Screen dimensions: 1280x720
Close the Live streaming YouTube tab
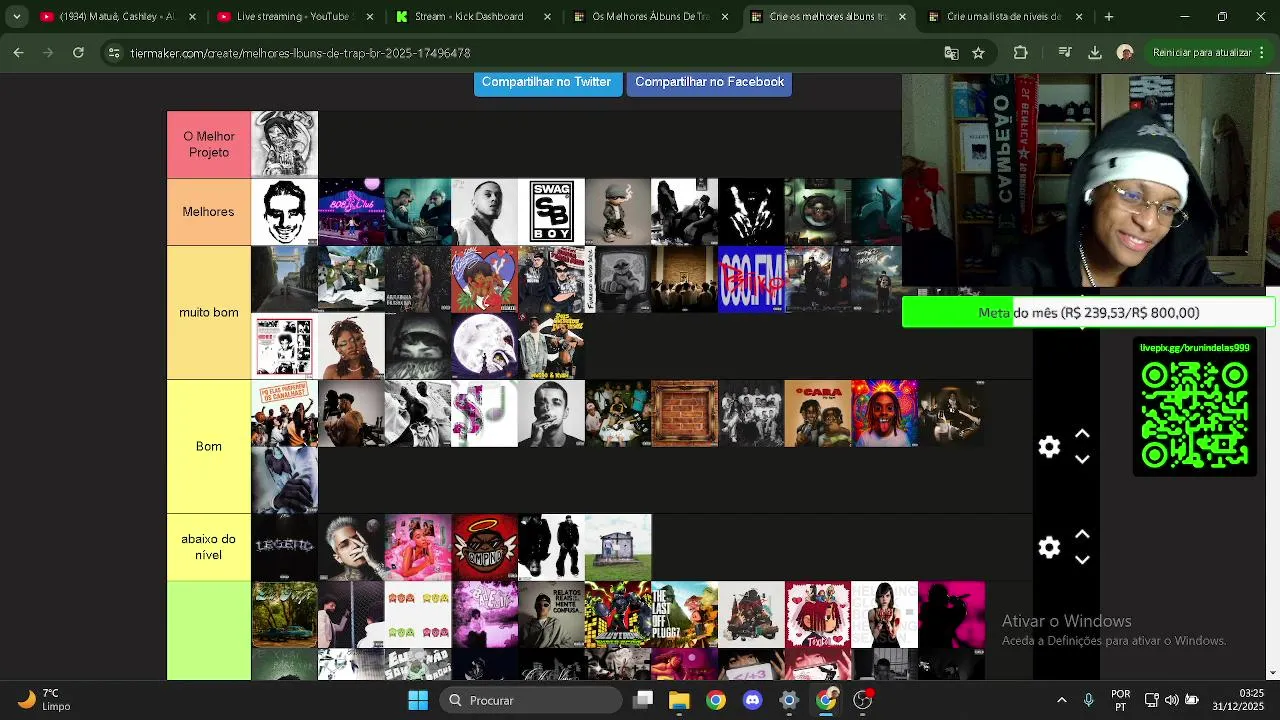click(369, 17)
